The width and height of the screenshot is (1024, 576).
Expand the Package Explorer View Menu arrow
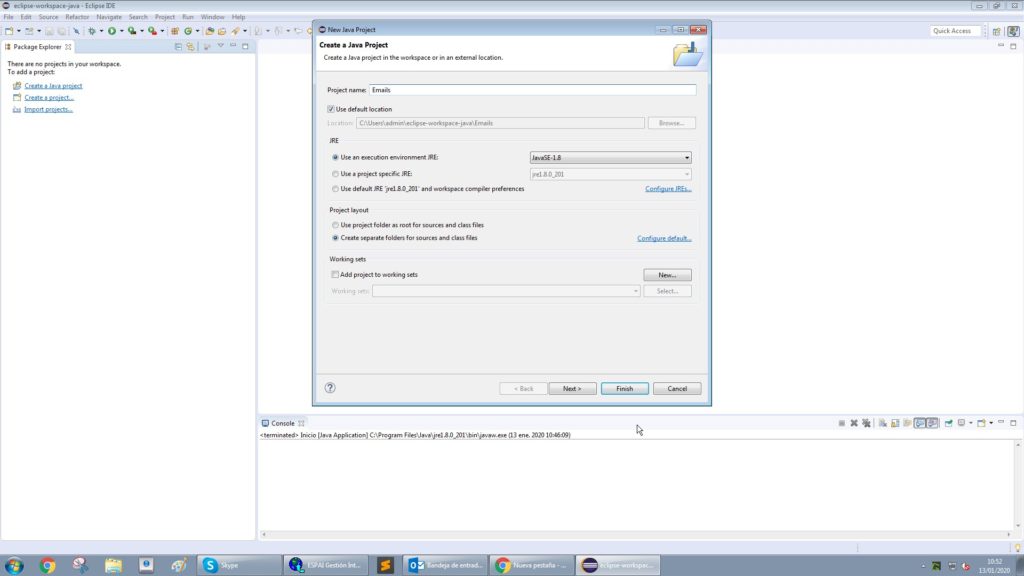pos(220,47)
